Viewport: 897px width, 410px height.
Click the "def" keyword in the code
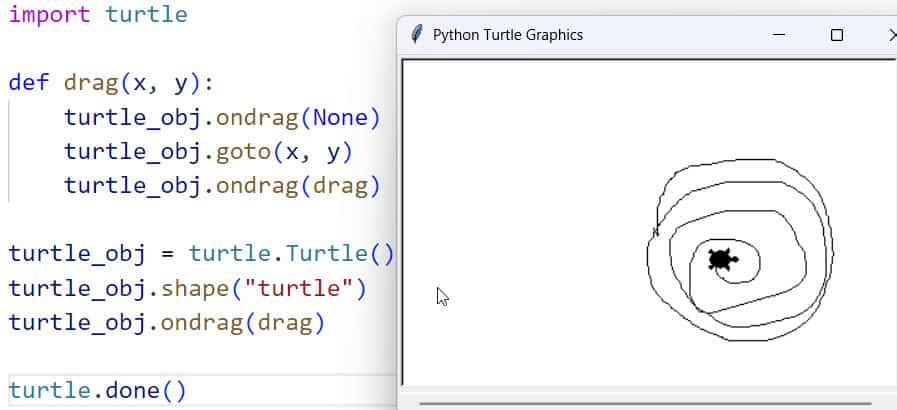30,82
